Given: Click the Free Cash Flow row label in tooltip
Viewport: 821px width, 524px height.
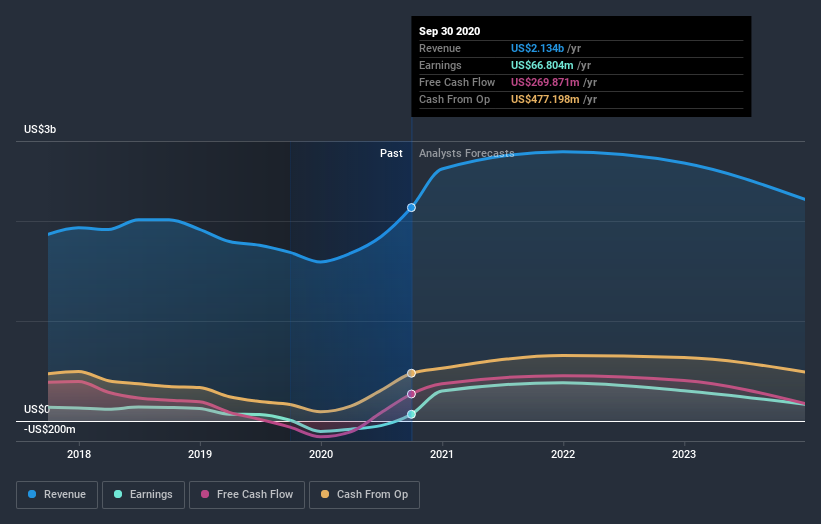Looking at the screenshot, I should [x=457, y=82].
